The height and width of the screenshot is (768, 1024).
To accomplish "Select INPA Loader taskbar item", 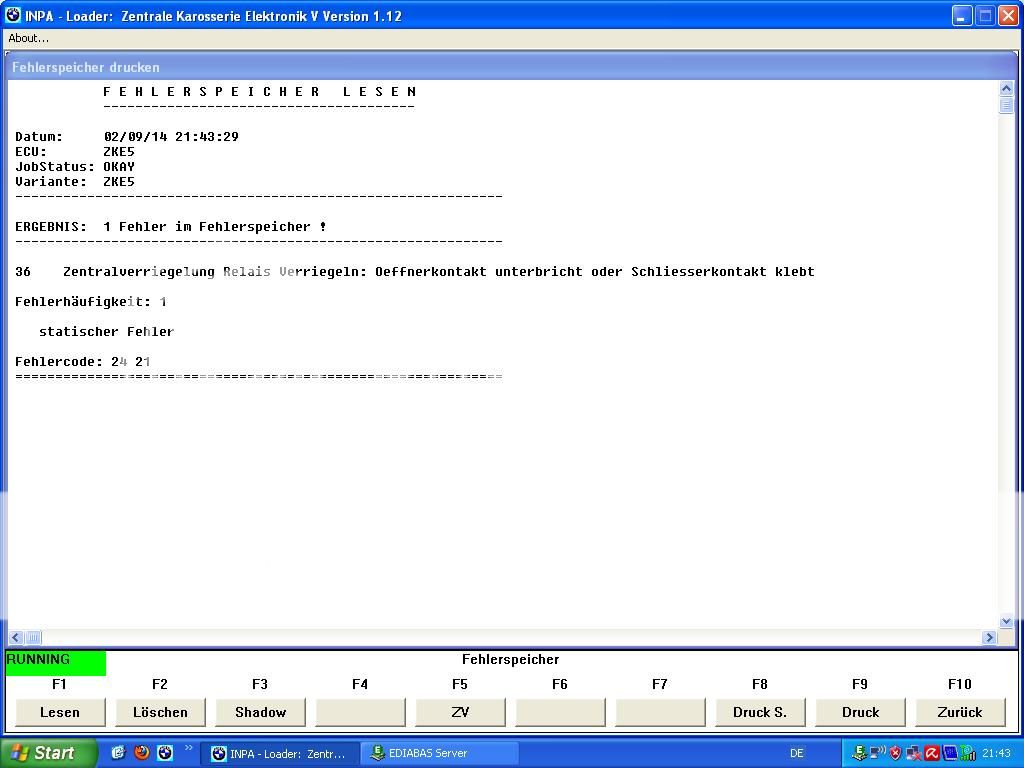I will (279, 753).
